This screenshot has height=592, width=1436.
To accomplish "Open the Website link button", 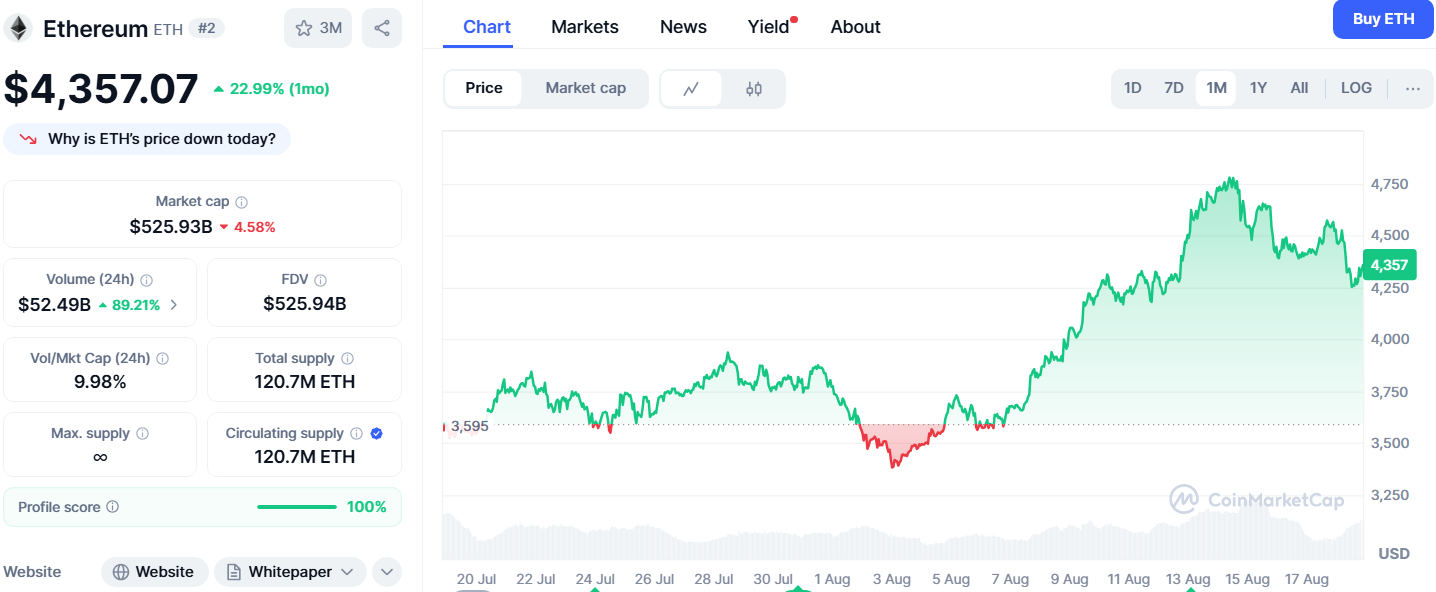I will (154, 572).
